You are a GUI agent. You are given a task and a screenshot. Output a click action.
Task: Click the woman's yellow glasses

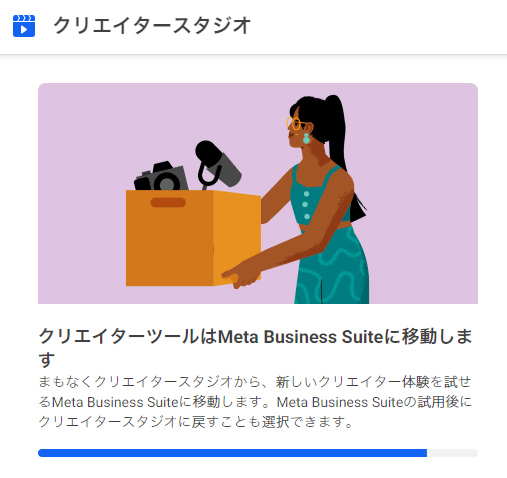pos(295,123)
